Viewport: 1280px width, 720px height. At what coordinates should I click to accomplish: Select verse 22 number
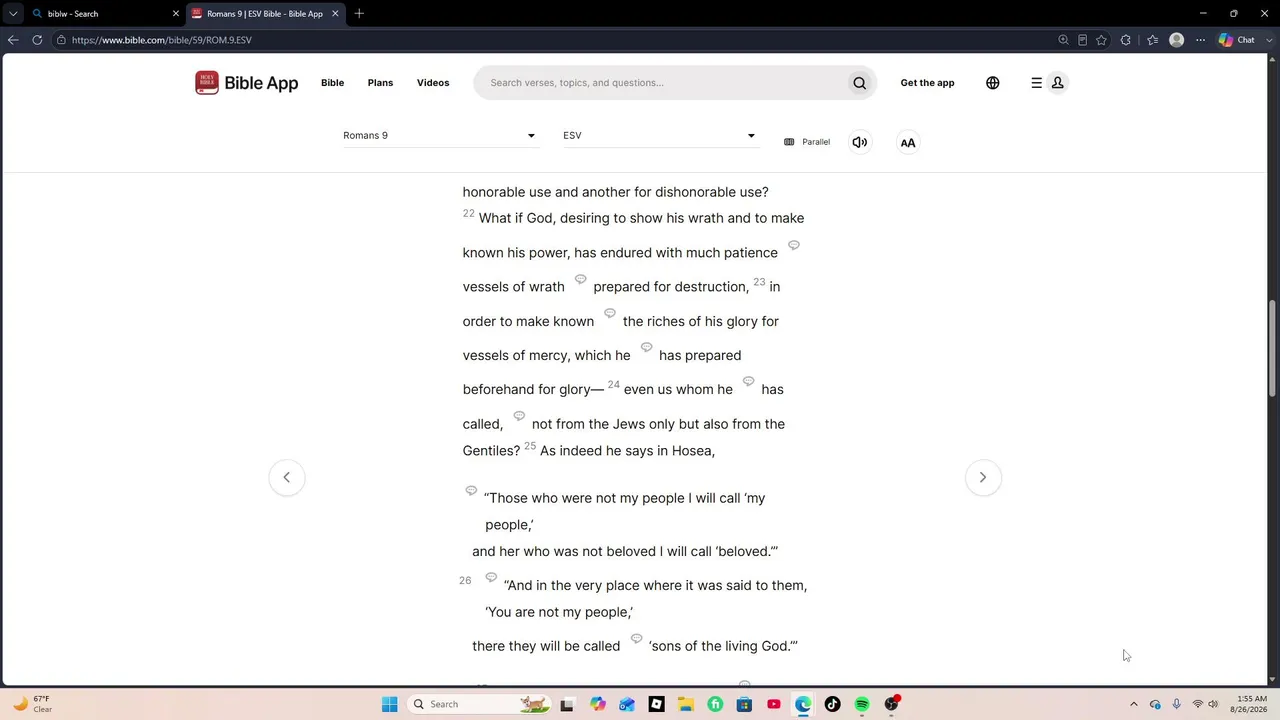coord(468,213)
